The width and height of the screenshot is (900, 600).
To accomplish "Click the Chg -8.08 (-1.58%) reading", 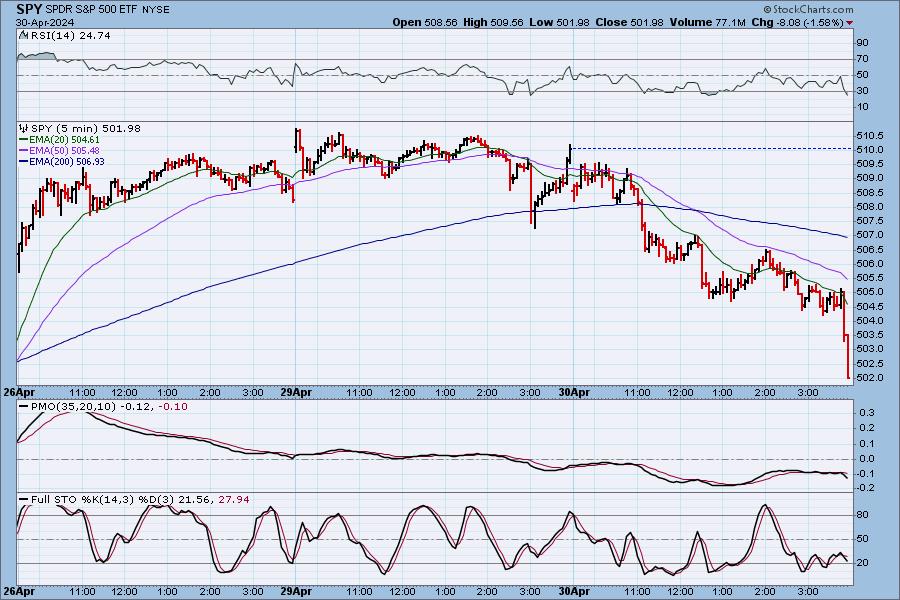I will tap(797, 22).
